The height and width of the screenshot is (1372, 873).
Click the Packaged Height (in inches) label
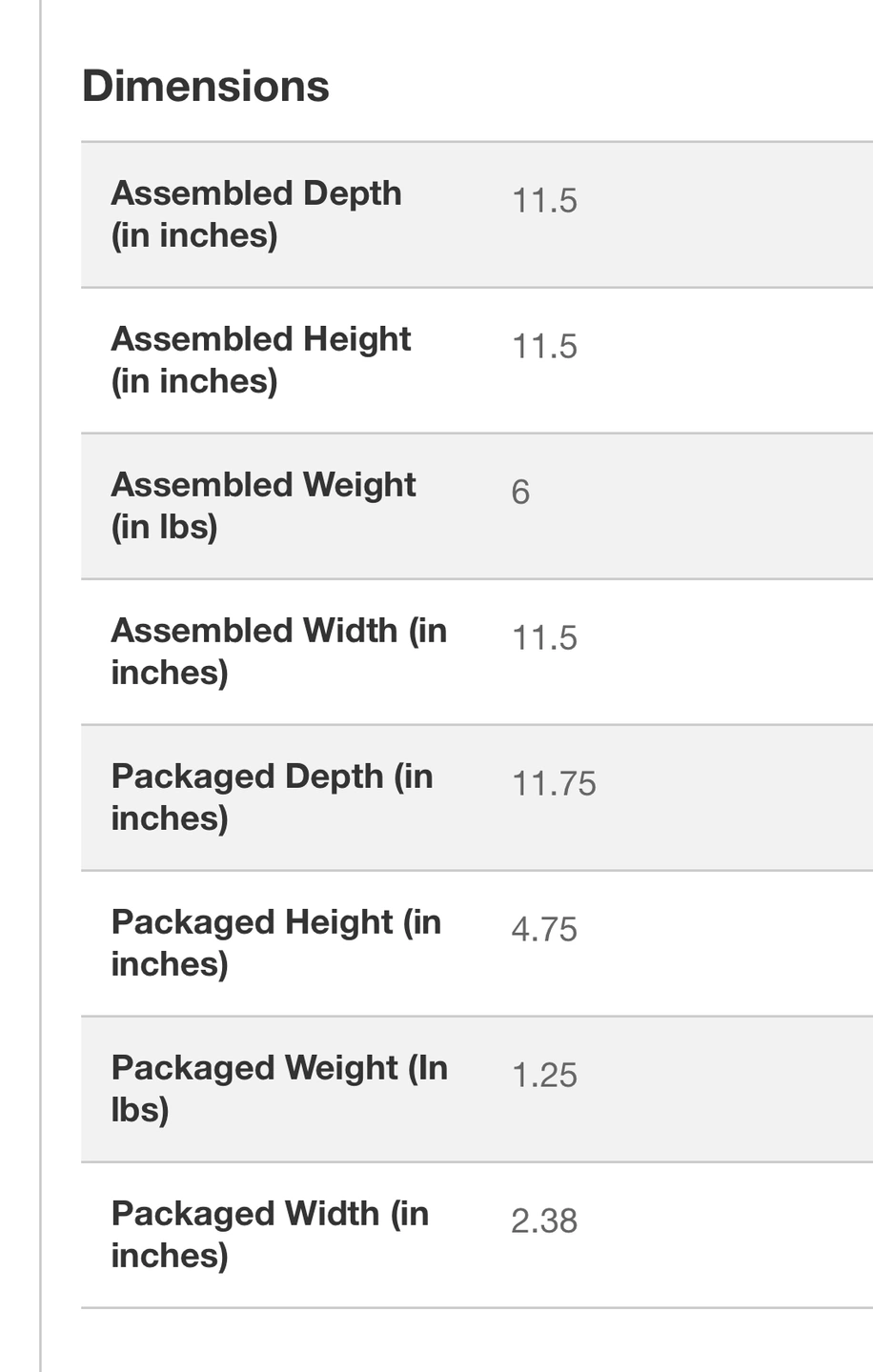[276, 943]
